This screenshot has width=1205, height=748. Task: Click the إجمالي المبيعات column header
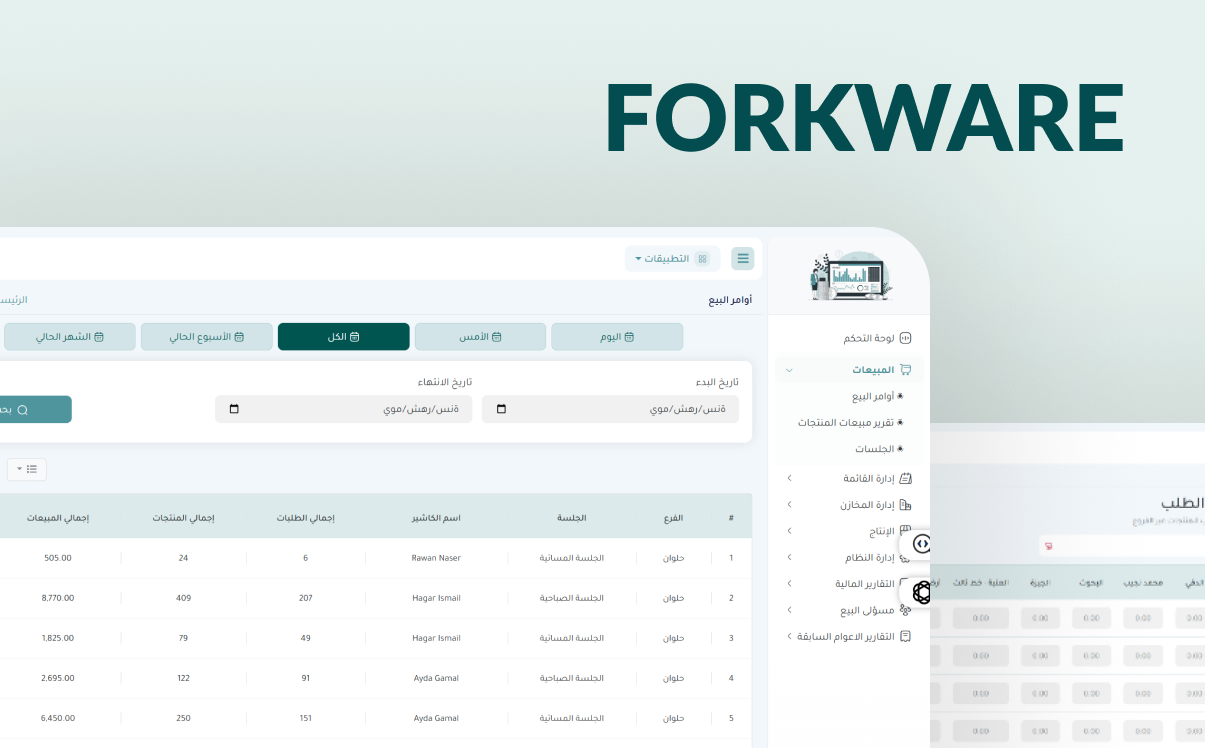coord(59,518)
